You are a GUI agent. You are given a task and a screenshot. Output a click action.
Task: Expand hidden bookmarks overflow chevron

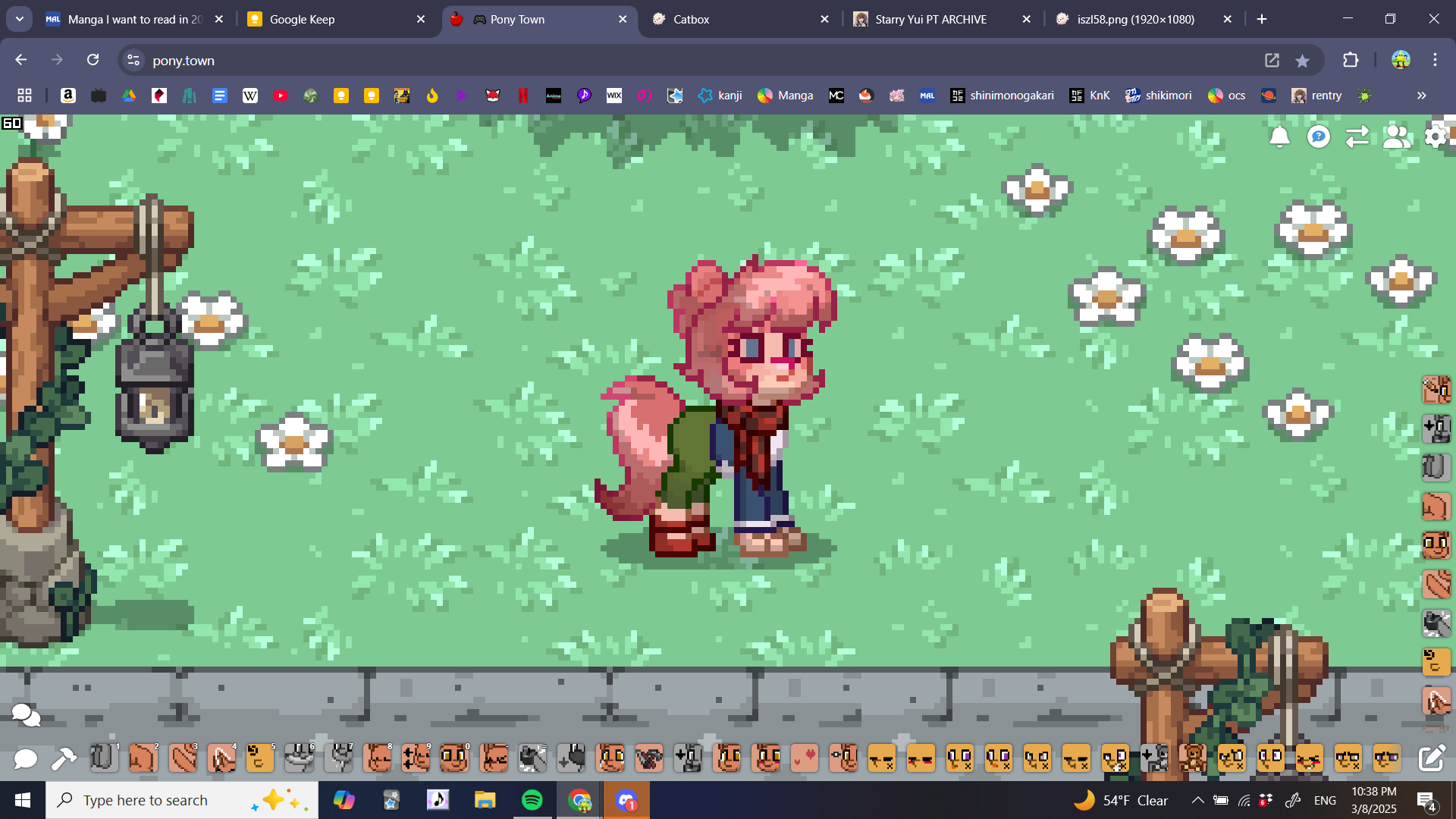pos(1421,96)
